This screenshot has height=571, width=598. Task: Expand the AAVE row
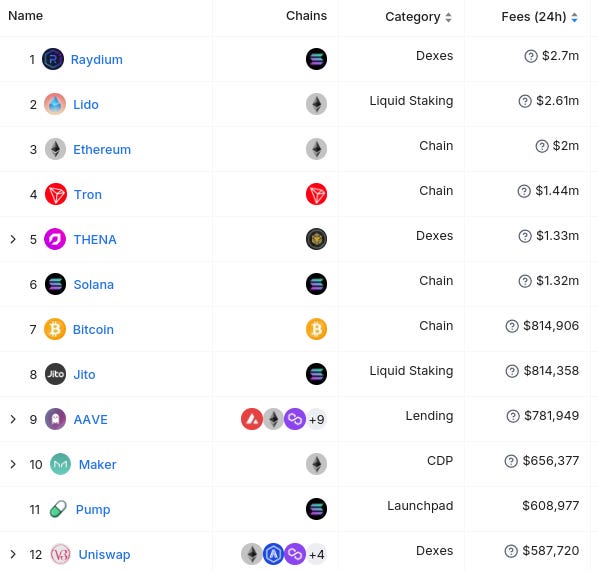[x=13, y=419]
